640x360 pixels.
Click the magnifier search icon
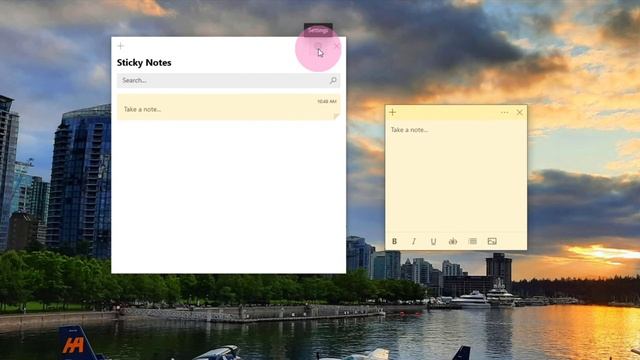click(333, 80)
